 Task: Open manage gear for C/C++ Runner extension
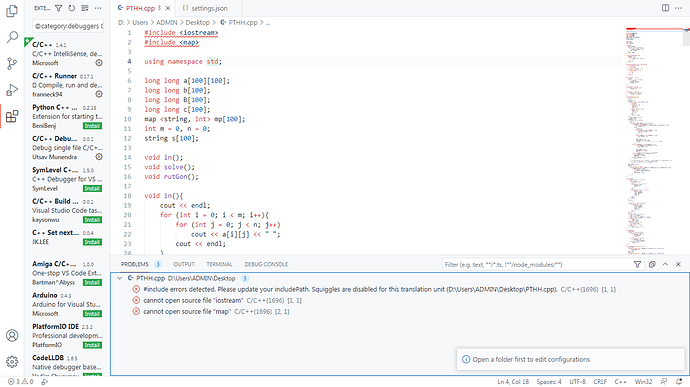coord(99,94)
